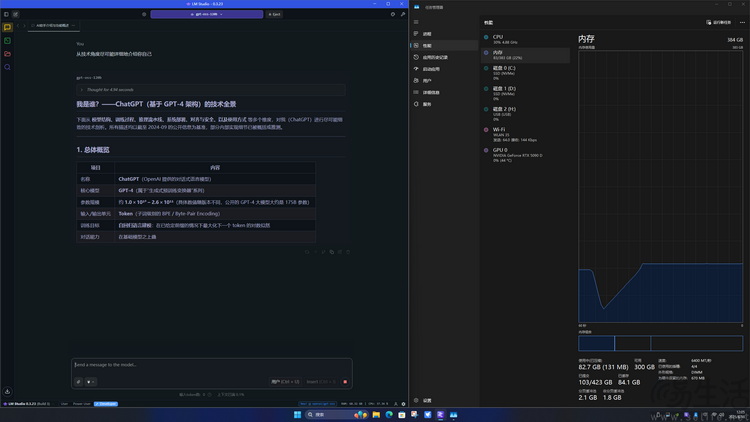This screenshot has height=422, width=750.
Task: Open Performance page in Task Manager
Action: [444, 45]
